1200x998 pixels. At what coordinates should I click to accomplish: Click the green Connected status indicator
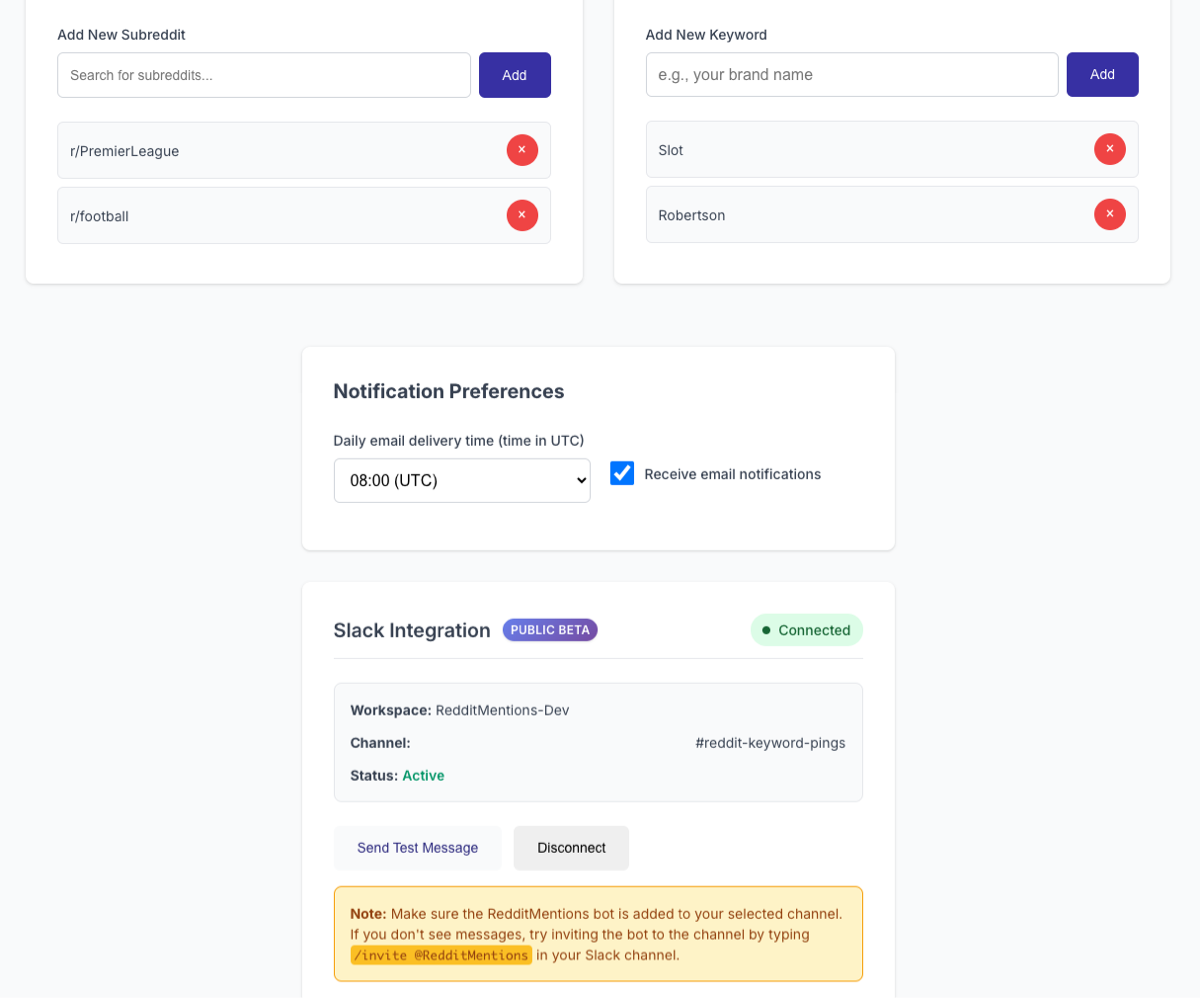click(x=806, y=630)
